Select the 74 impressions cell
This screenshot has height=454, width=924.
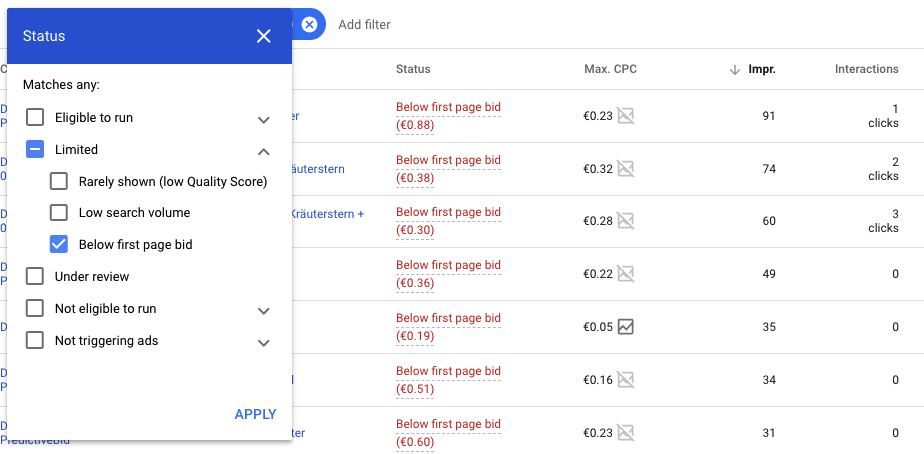(x=768, y=169)
